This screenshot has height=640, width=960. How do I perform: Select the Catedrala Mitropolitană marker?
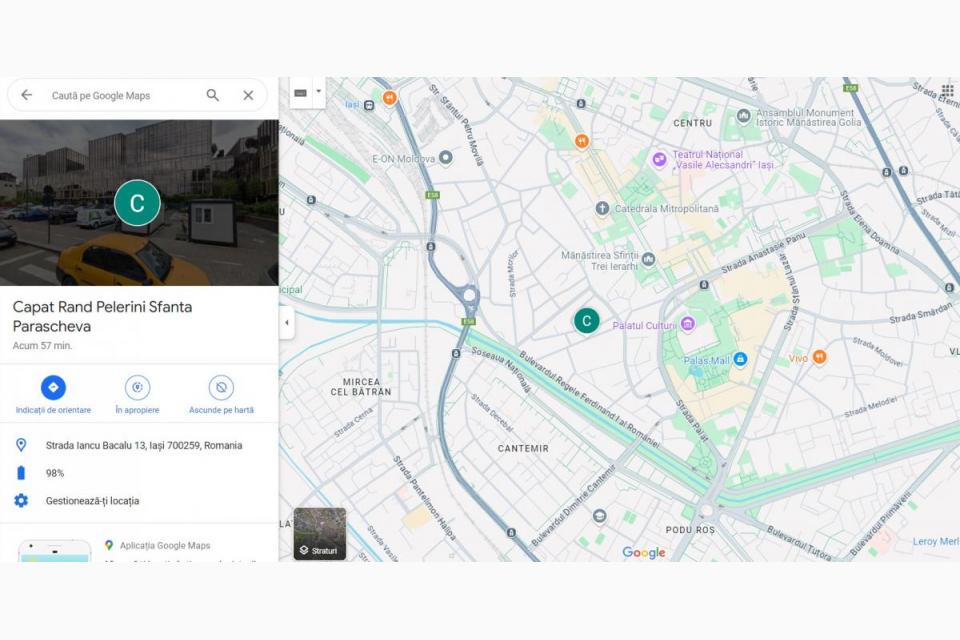pos(602,208)
